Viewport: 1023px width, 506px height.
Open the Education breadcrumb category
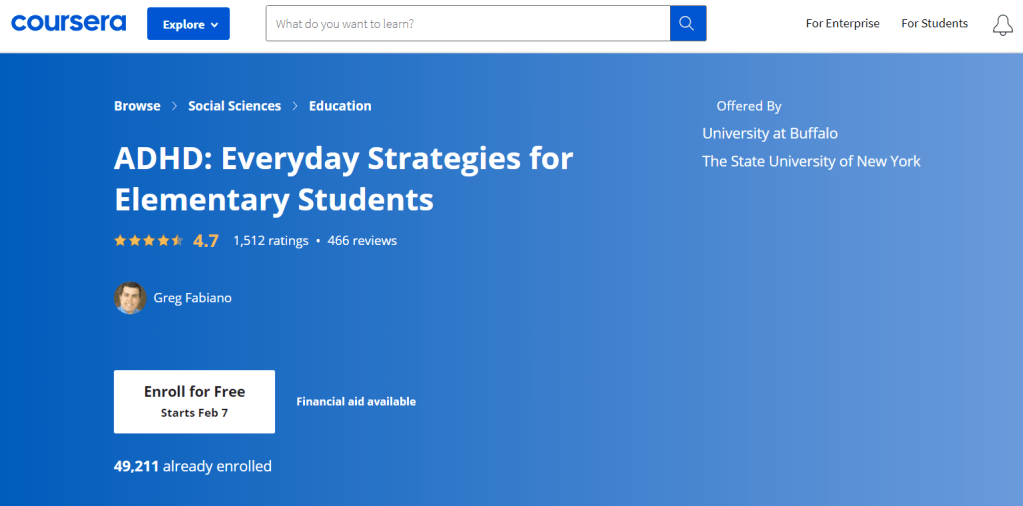pos(340,106)
